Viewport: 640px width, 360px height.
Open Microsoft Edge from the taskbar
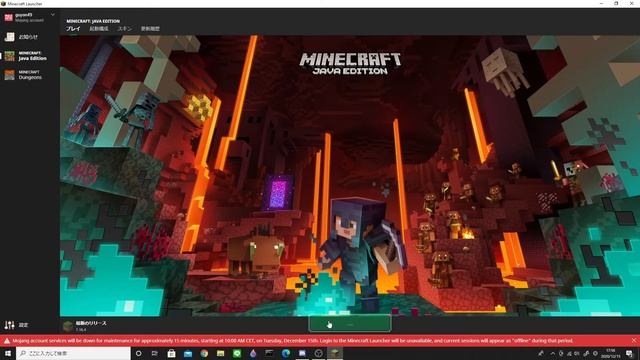286,353
